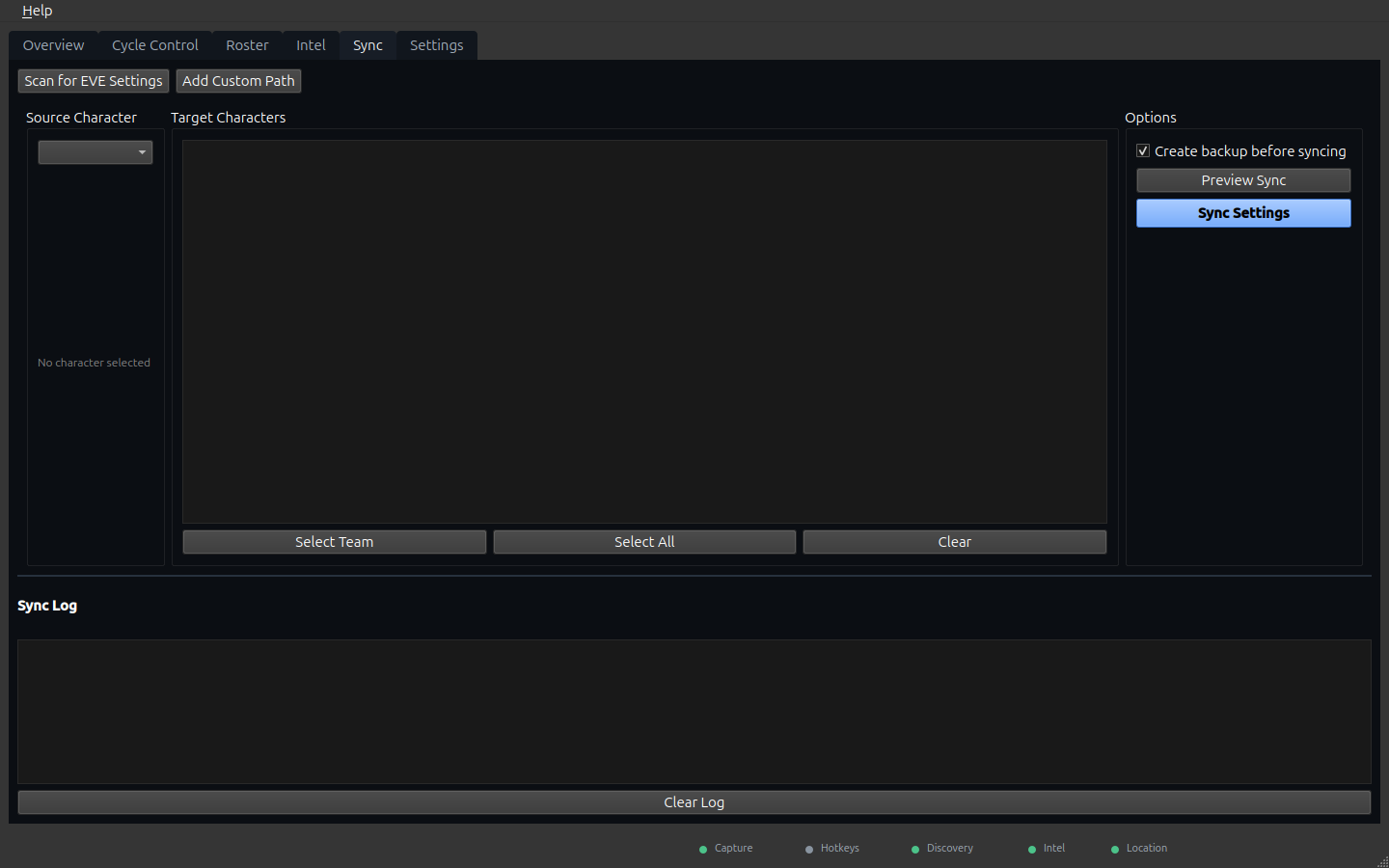Click the Location status indicator dot
The height and width of the screenshot is (868, 1389).
point(1115,850)
